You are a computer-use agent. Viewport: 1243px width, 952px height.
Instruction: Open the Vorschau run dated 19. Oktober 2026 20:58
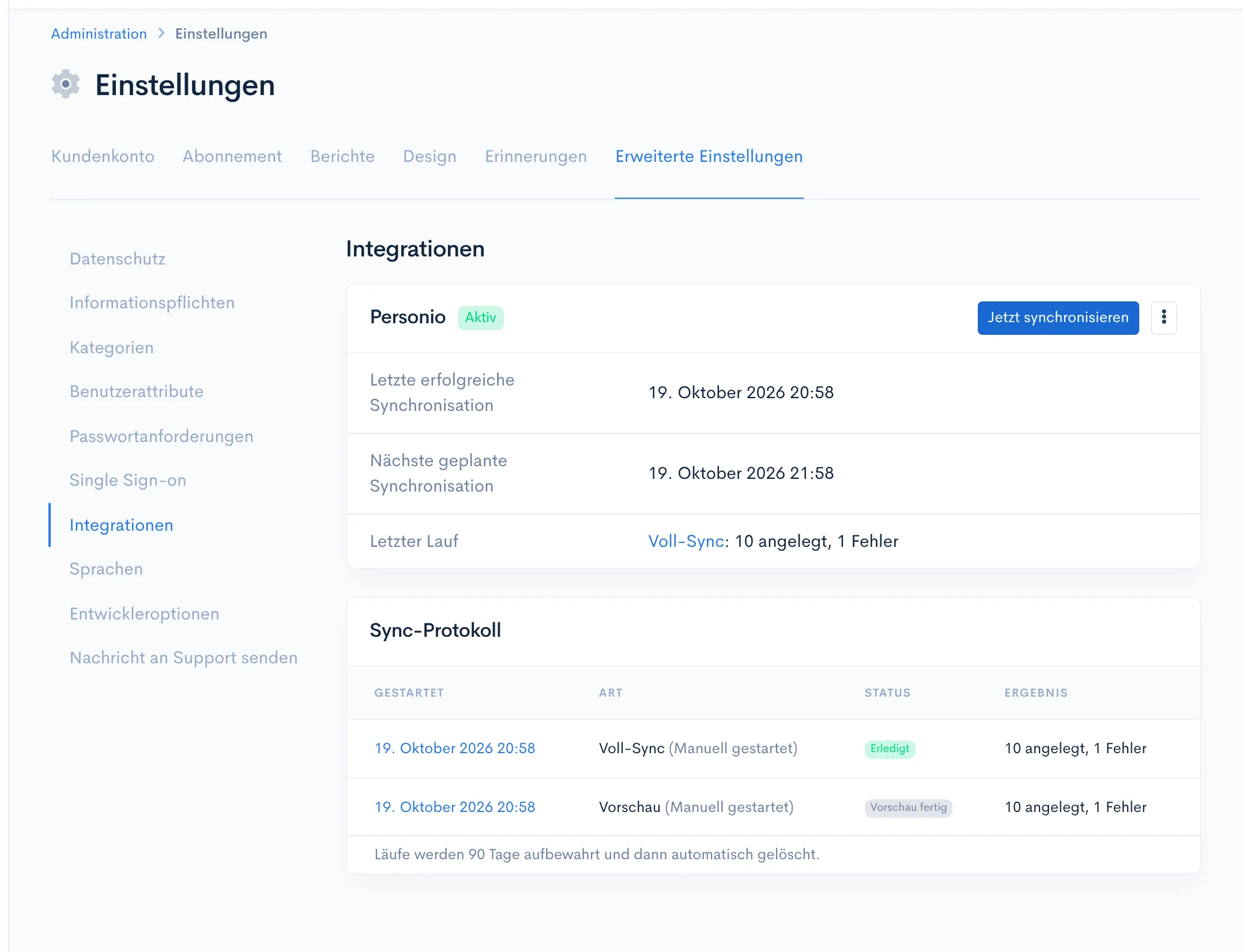455,807
